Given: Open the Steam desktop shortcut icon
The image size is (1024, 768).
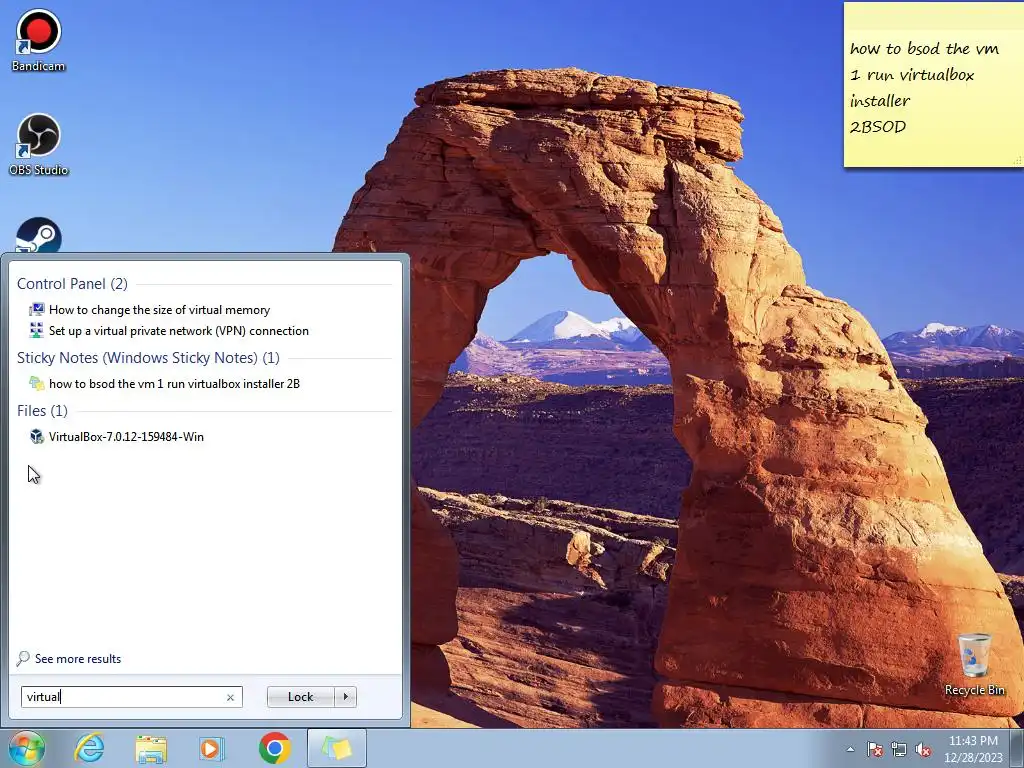Looking at the screenshot, I should point(39,235).
